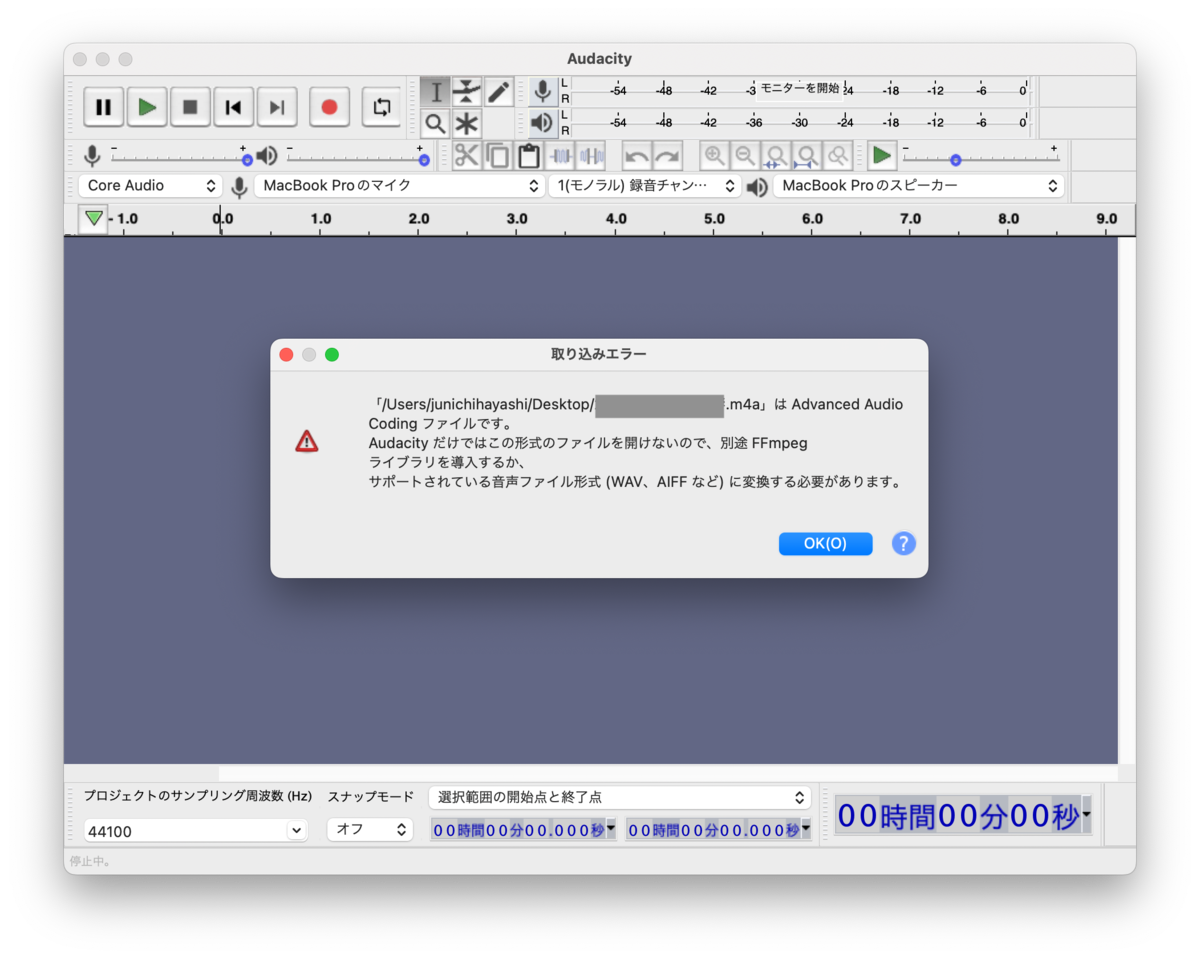Select the Selection (I-beam) tool
This screenshot has height=959, width=1200.
[436, 92]
